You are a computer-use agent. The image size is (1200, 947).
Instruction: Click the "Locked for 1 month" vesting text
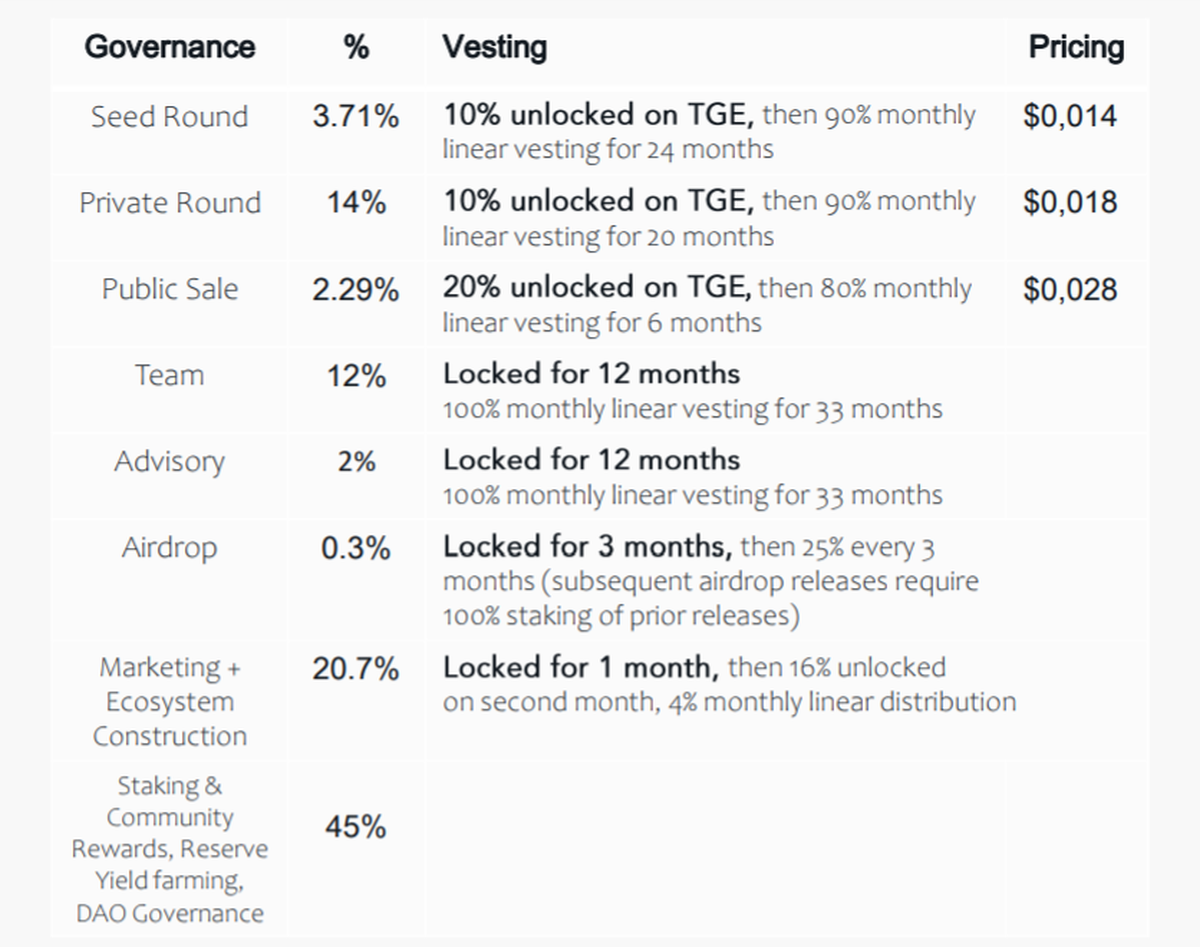(x=581, y=666)
